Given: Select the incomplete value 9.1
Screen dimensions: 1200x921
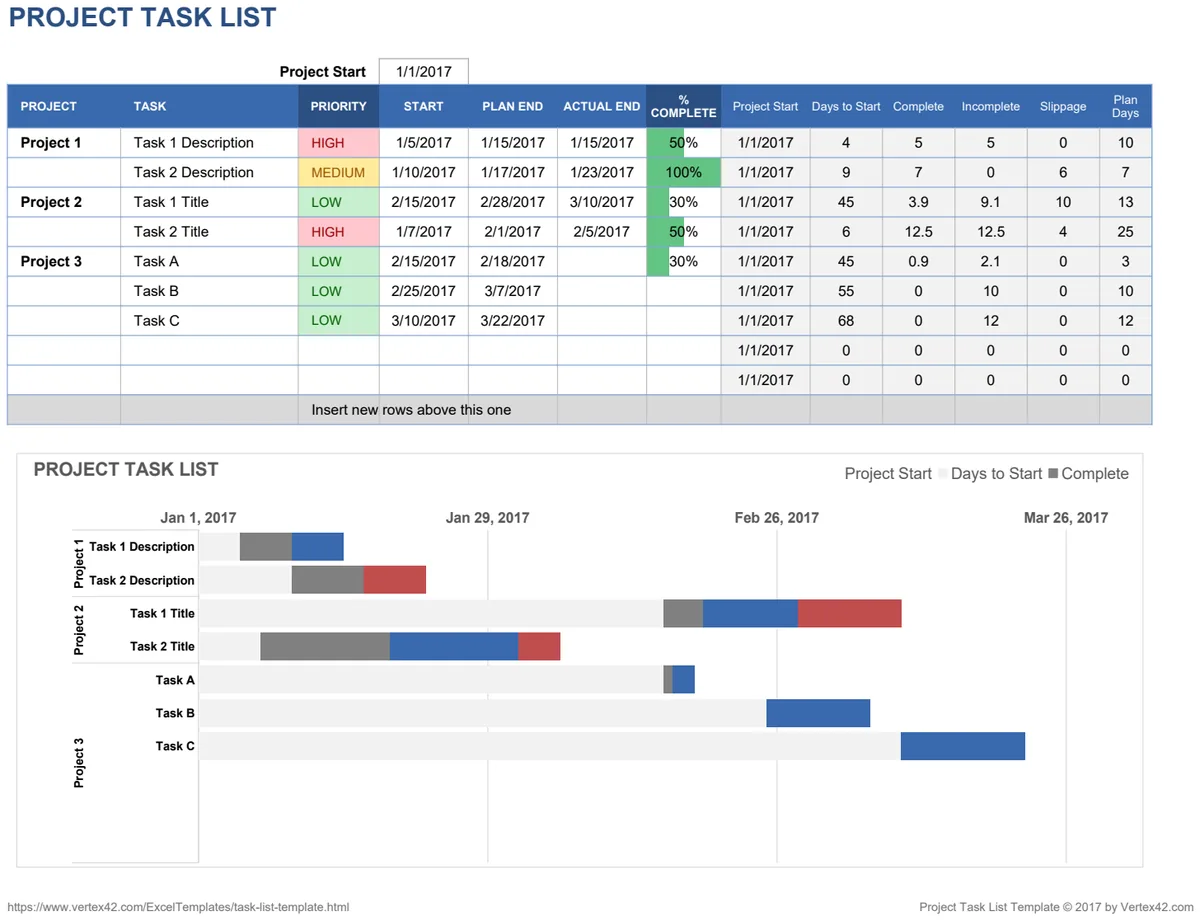Looking at the screenshot, I should 991,202.
